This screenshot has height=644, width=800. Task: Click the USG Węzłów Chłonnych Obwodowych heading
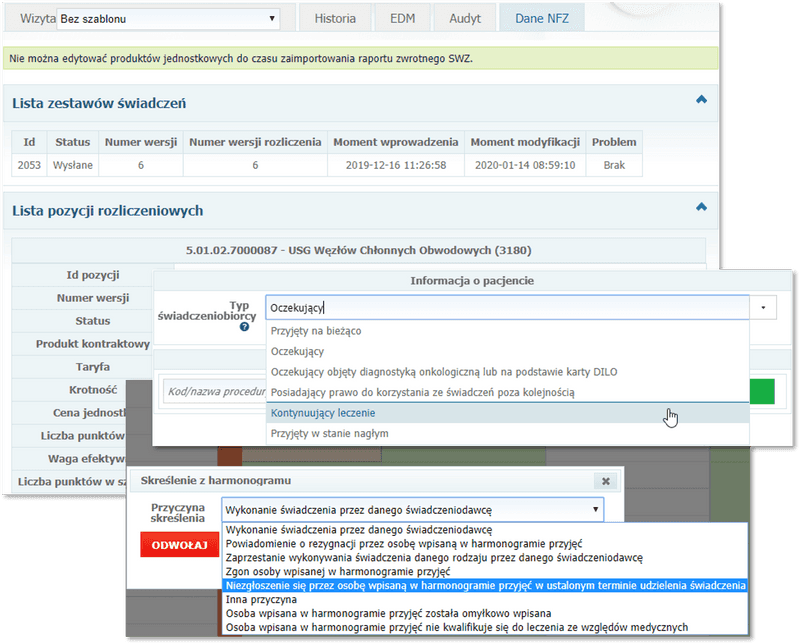click(x=359, y=251)
